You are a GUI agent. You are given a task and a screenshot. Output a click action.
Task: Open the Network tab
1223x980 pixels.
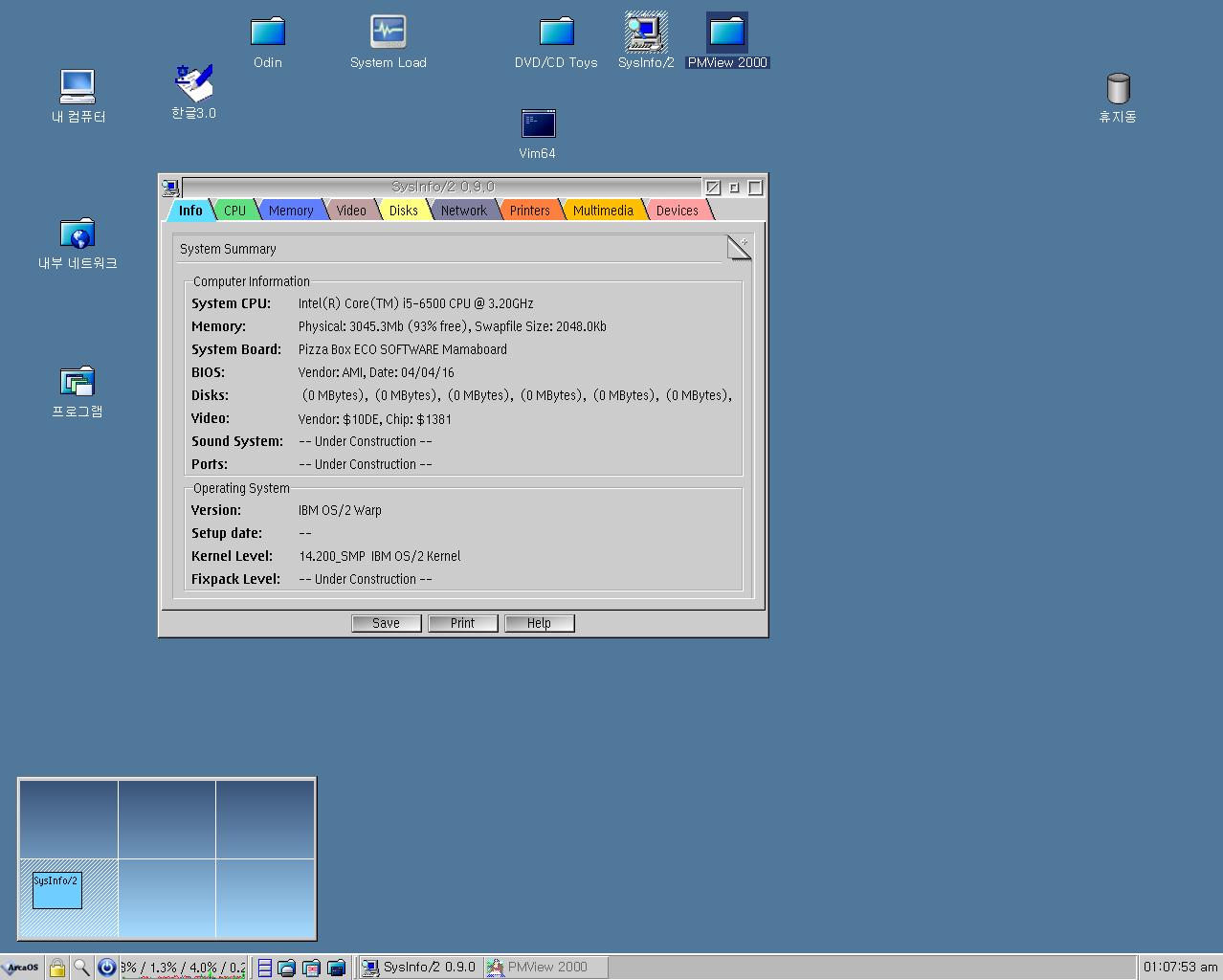[463, 211]
